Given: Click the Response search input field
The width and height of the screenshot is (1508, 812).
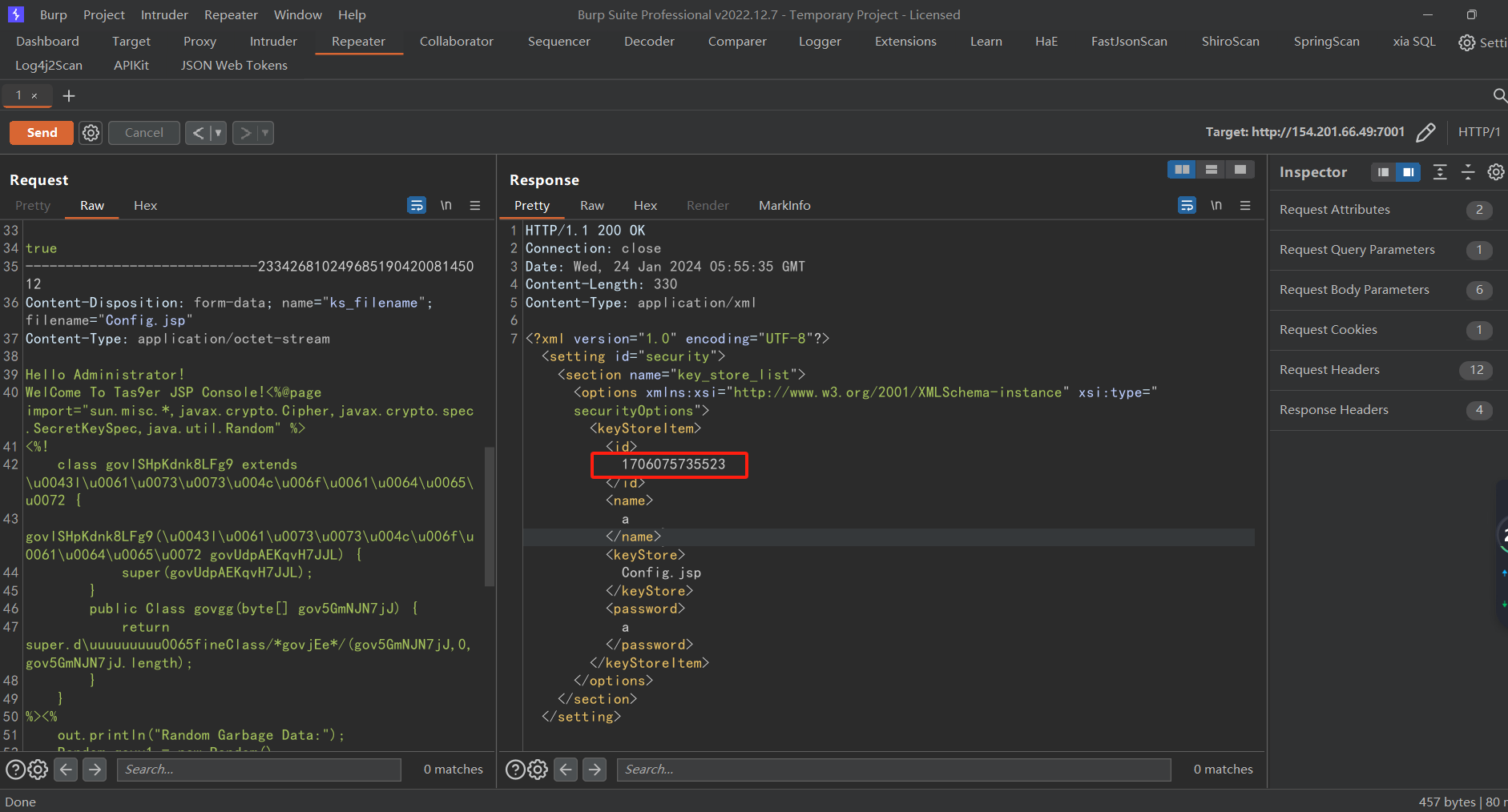Looking at the screenshot, I should (893, 770).
